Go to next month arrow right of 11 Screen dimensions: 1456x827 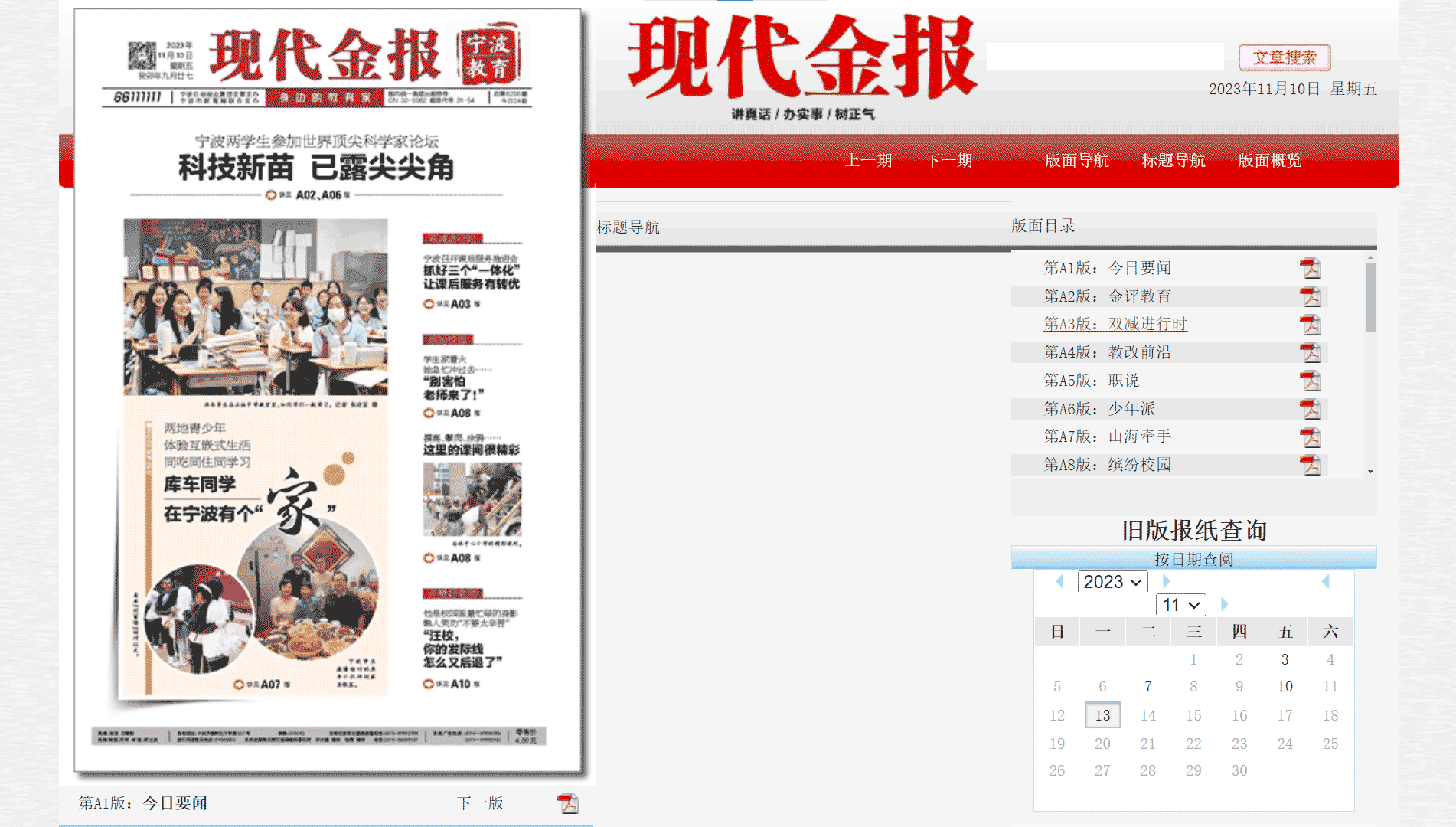(x=1224, y=604)
